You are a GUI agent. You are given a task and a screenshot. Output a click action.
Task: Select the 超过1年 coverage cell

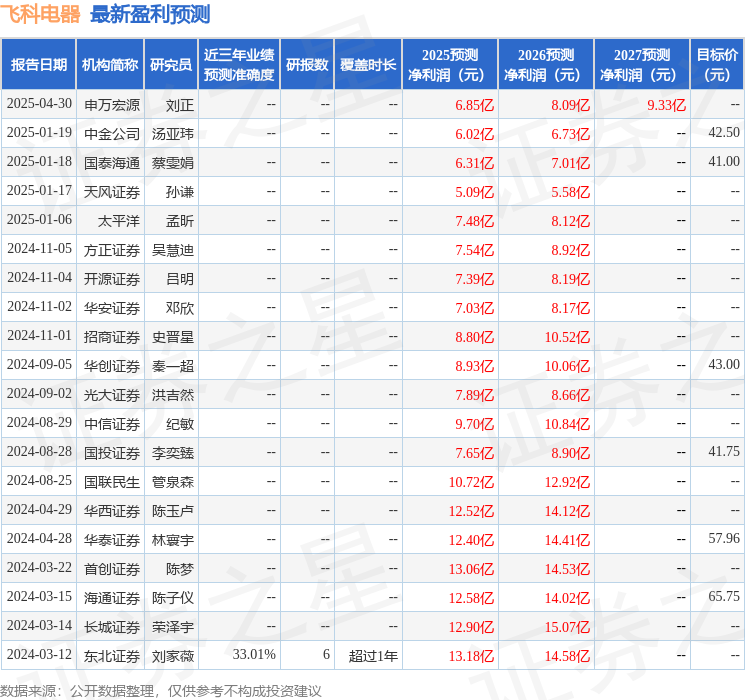tap(373, 656)
